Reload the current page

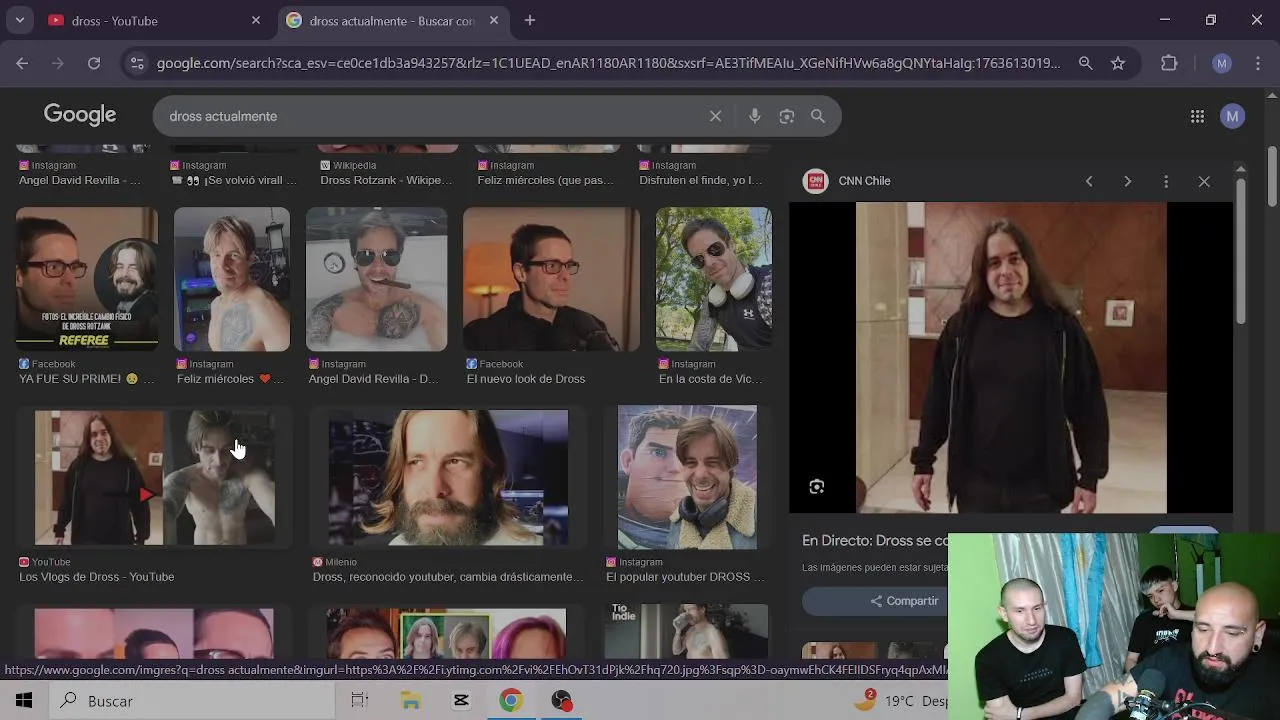(x=94, y=63)
